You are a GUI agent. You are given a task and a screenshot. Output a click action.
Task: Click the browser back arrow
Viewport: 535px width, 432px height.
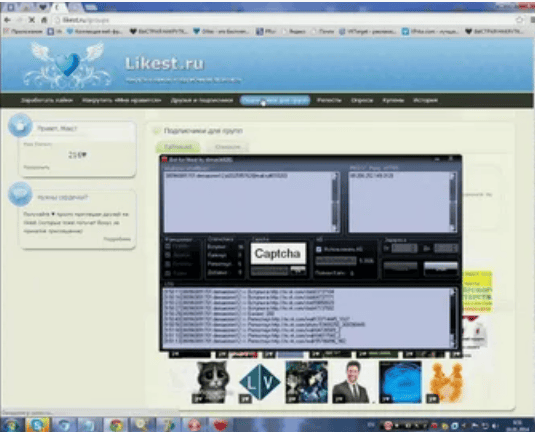8,20
